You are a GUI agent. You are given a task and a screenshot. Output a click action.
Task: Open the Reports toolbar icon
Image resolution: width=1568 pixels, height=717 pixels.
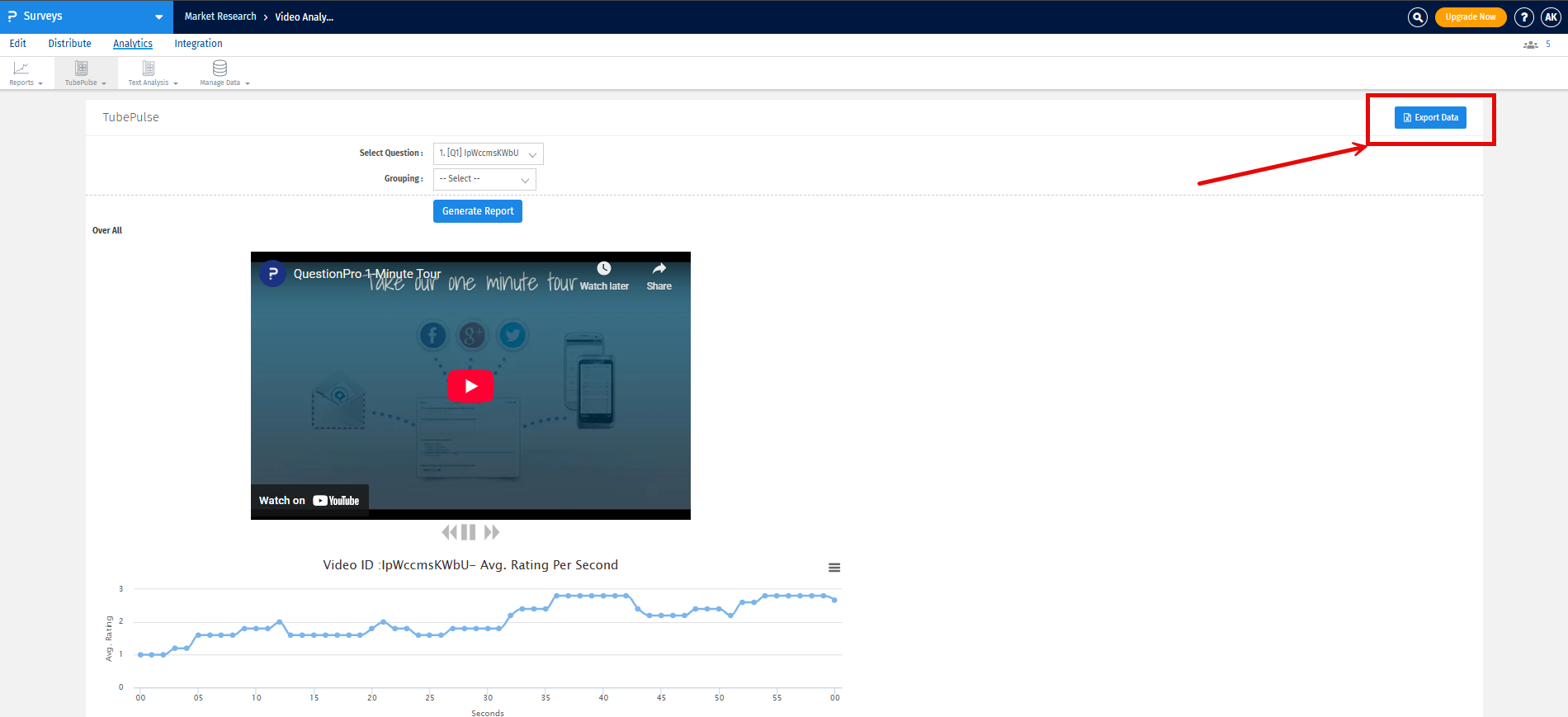pos(21,69)
